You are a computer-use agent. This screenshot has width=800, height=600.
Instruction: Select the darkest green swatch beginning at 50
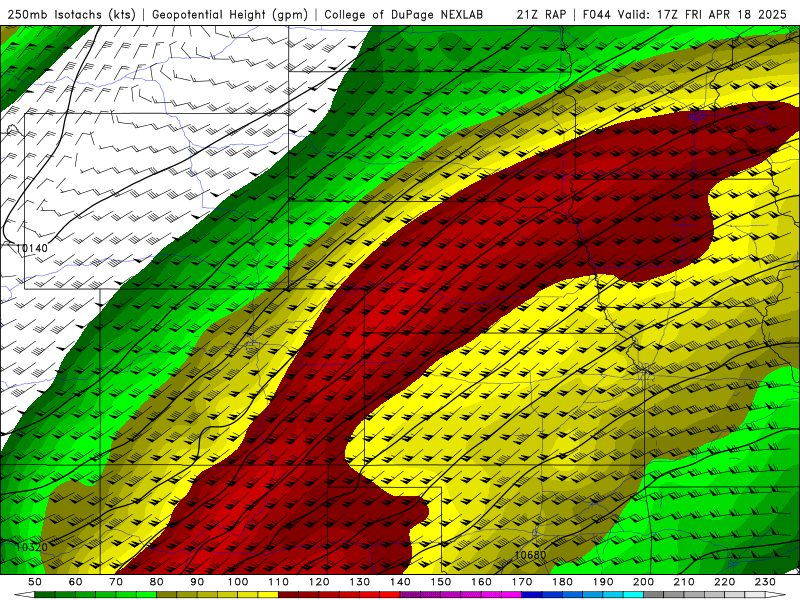click(44, 595)
